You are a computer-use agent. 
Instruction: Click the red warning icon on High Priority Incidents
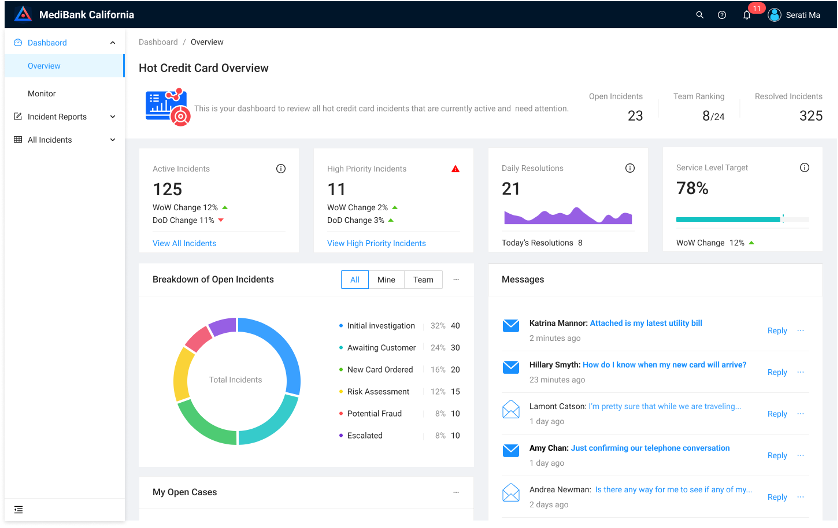pyautogui.click(x=455, y=169)
